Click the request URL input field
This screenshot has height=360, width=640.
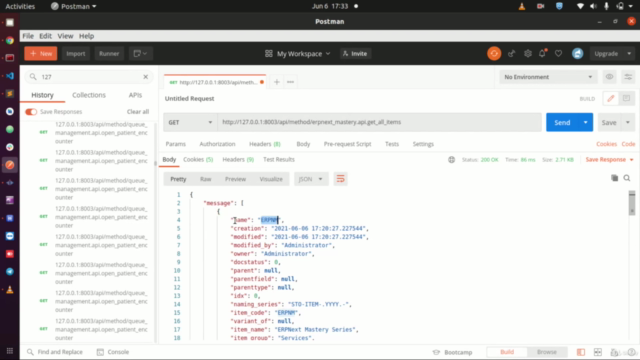click(380, 122)
